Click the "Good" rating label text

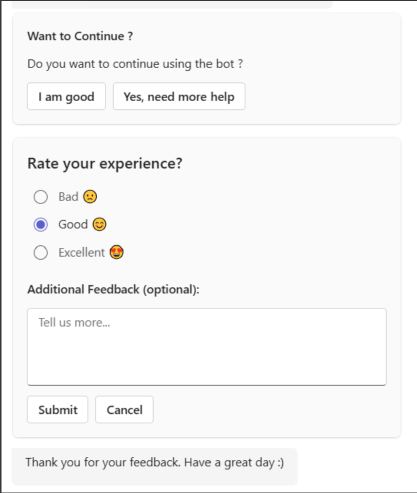[73, 225]
